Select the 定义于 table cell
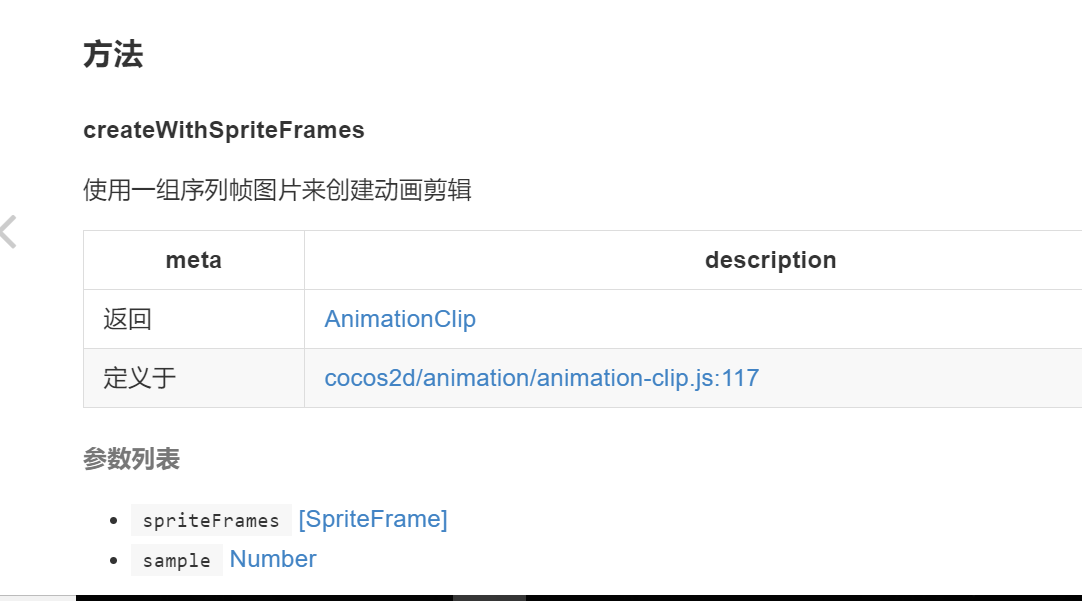This screenshot has width=1082, height=601. tap(140, 378)
